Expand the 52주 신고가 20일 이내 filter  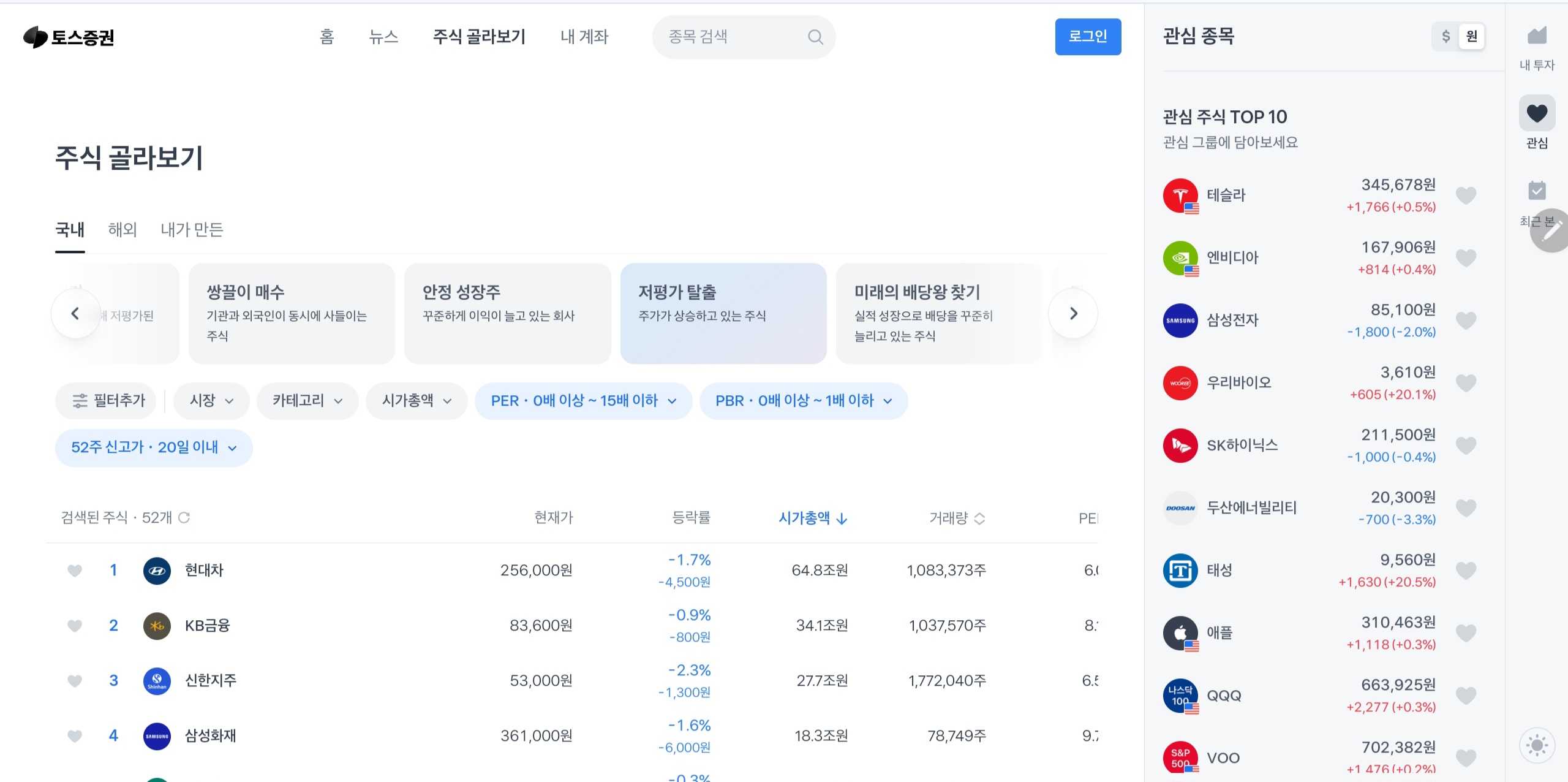point(154,447)
